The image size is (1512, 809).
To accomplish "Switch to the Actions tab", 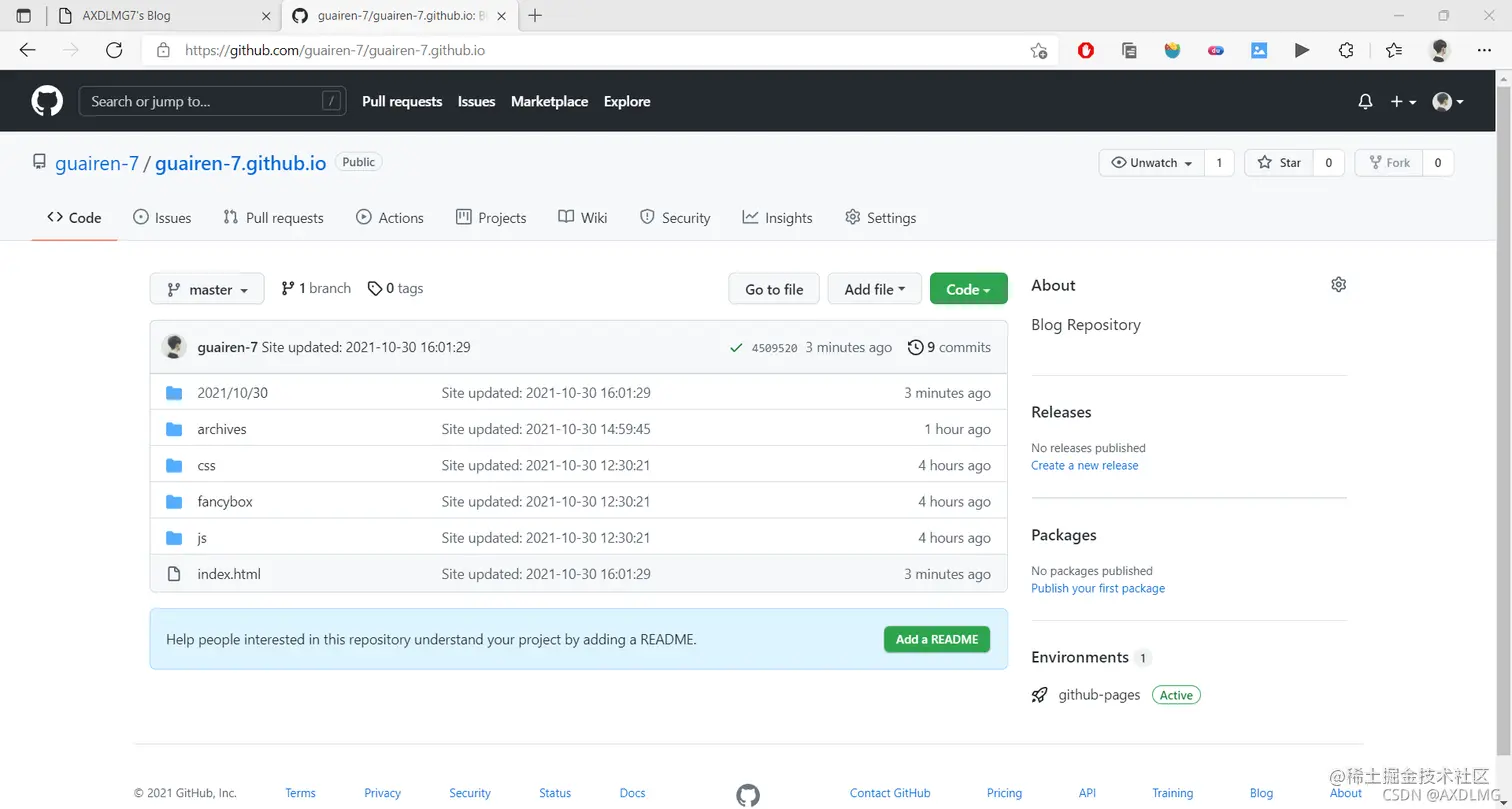I will click(x=390, y=218).
